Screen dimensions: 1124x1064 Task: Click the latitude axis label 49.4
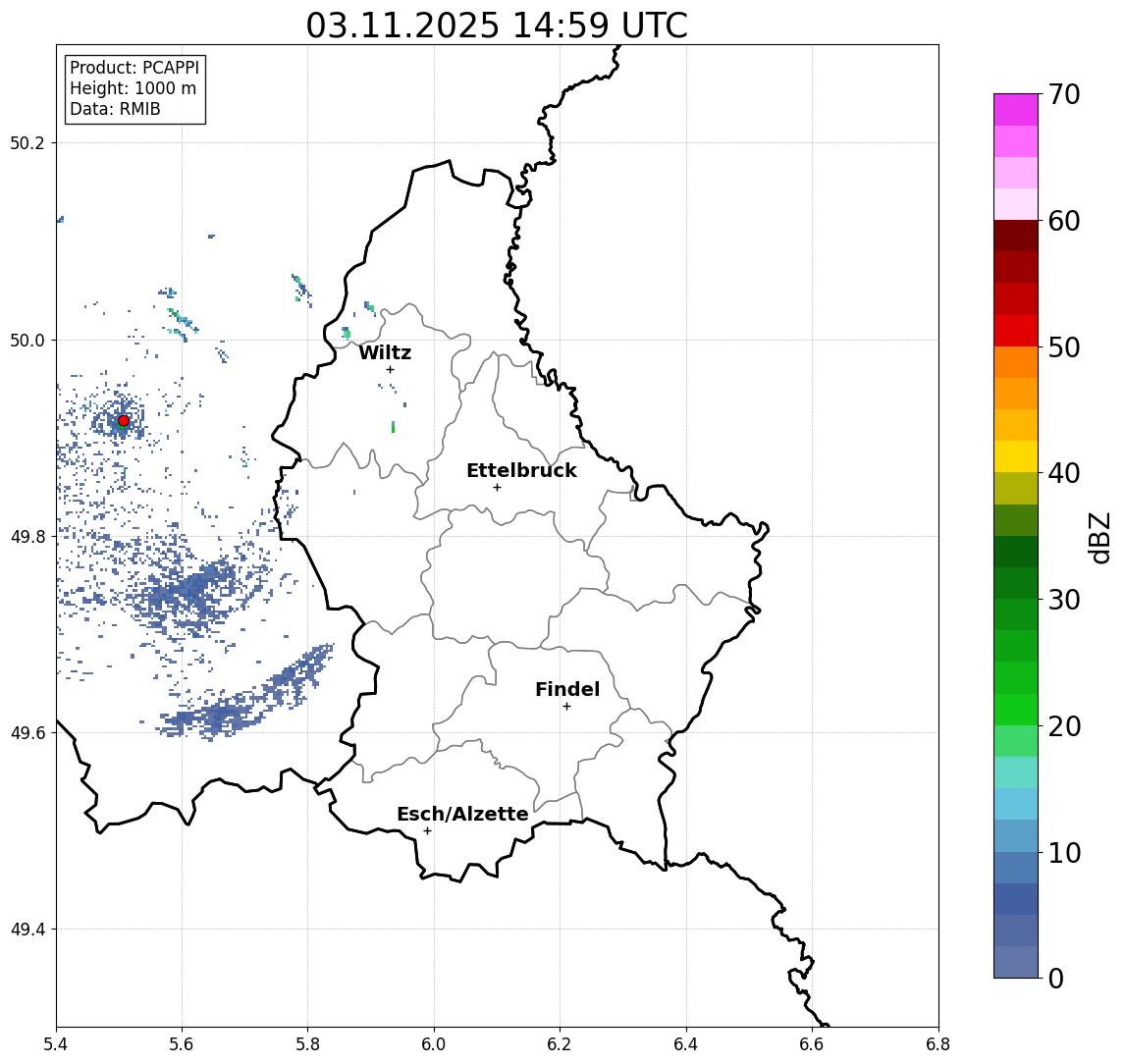coord(27,930)
